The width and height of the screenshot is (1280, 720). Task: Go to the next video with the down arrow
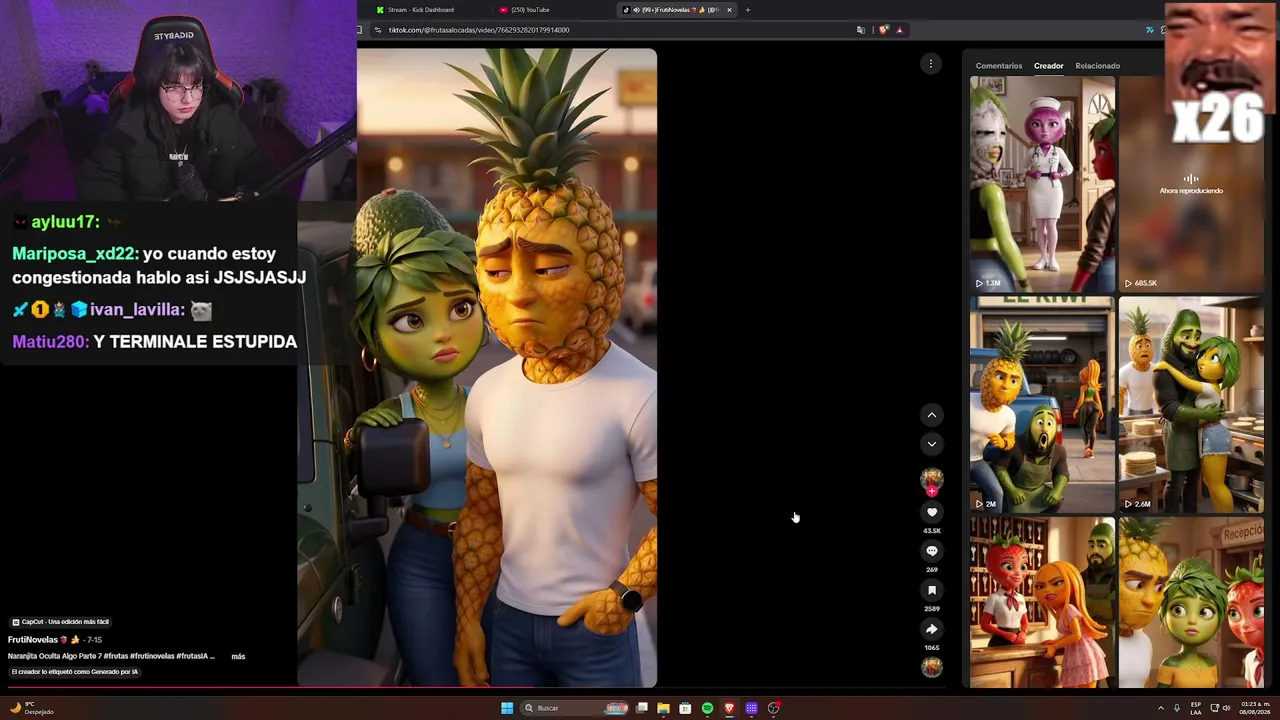click(x=931, y=444)
